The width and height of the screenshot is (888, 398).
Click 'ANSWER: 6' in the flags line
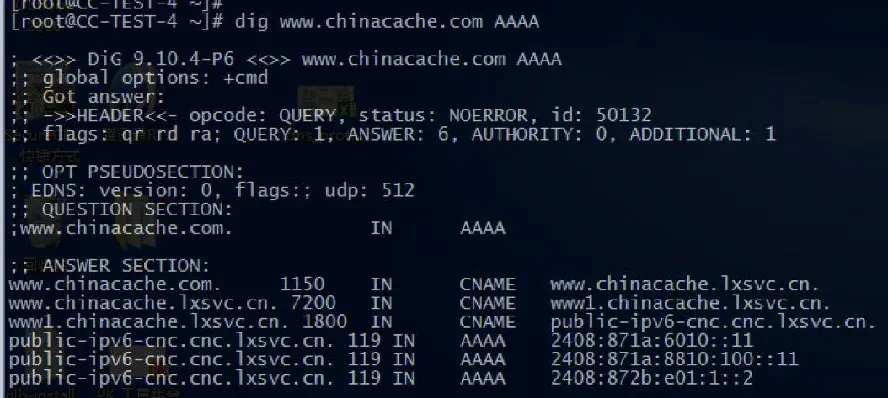403,134
